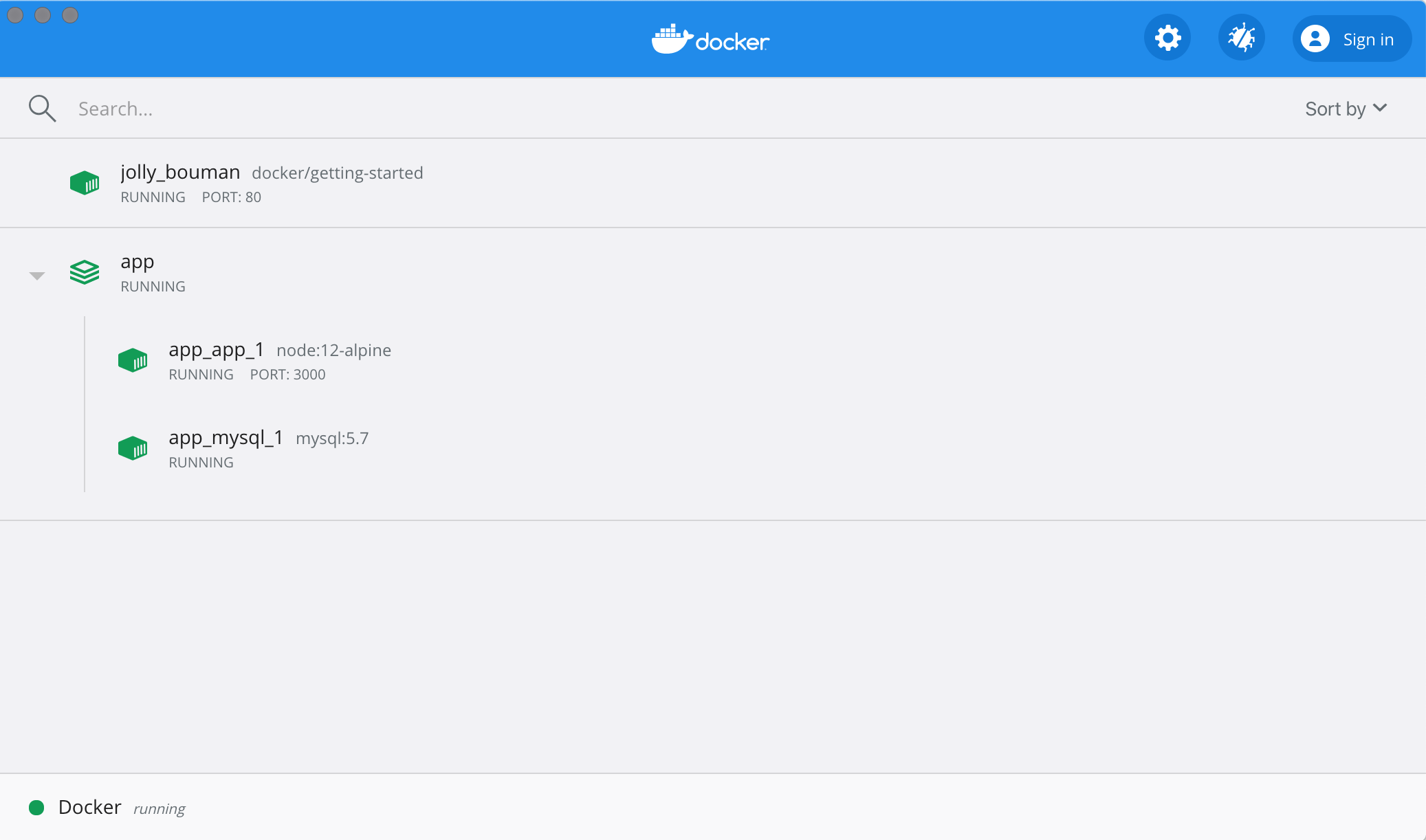This screenshot has height=840, width=1426.
Task: Click the jolly_bouman container icon
Action: (85, 183)
